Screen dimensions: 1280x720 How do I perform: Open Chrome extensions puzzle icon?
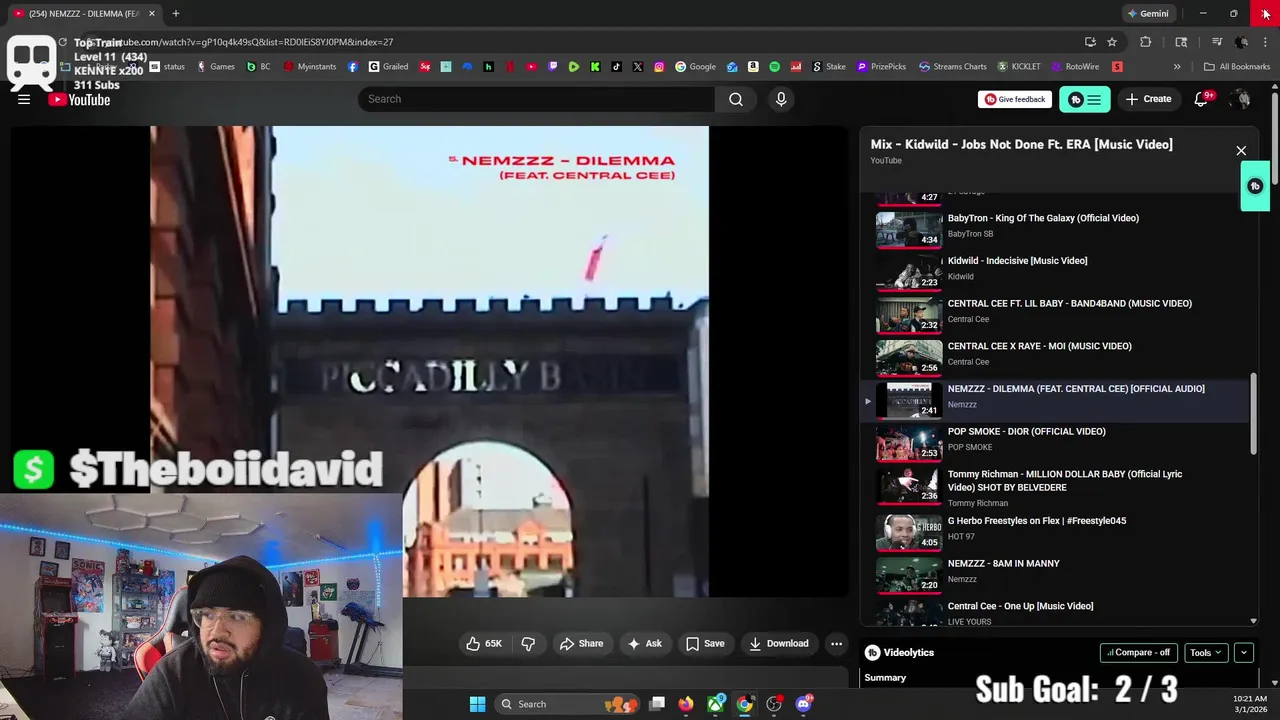point(1146,42)
